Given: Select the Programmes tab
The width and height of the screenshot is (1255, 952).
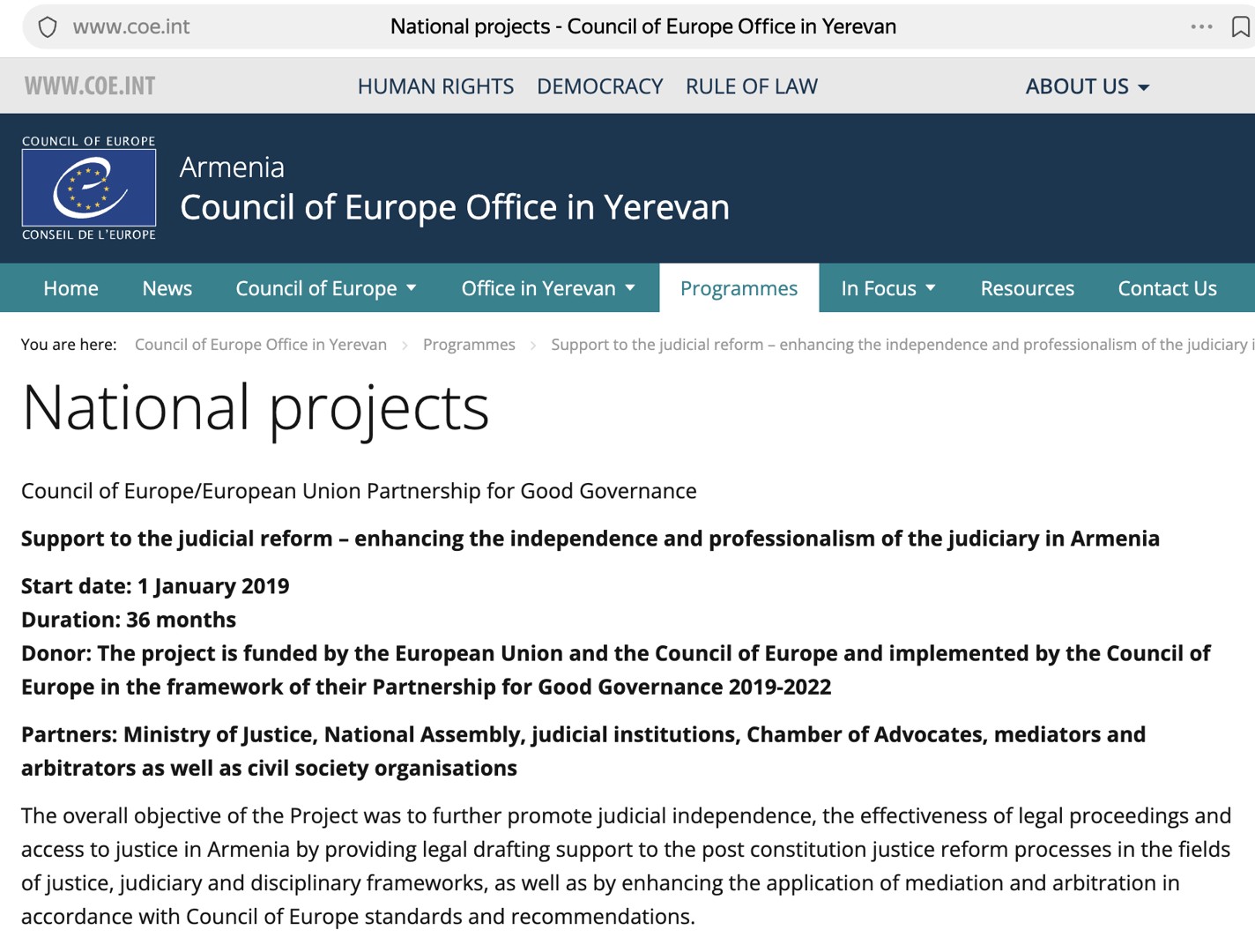Looking at the screenshot, I should pyautogui.click(x=739, y=288).
